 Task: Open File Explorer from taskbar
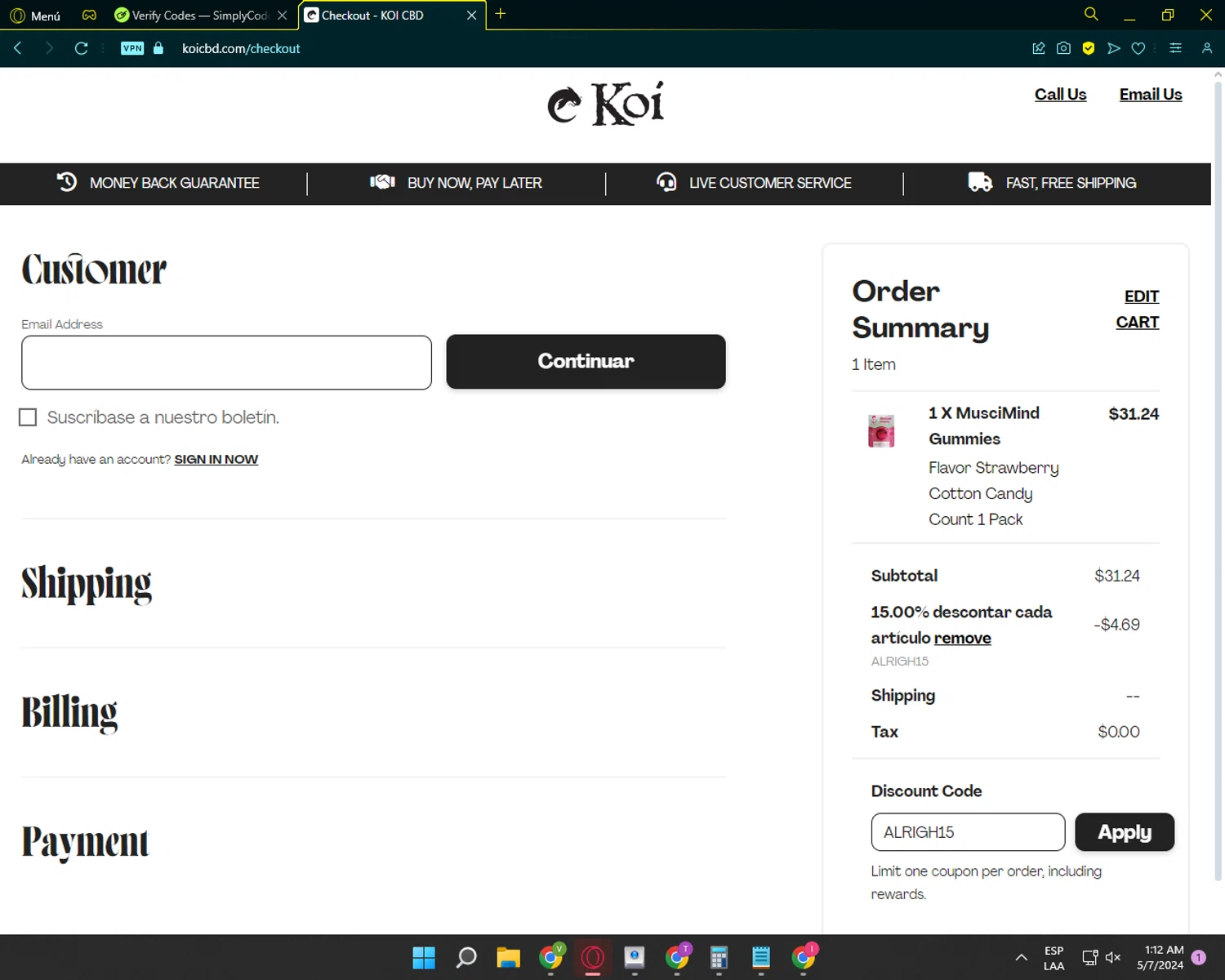point(508,957)
